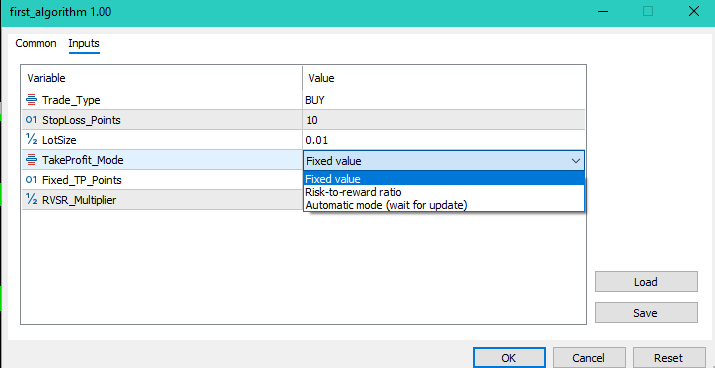Collapse the TakeProfit_Mode dropdown arrow
715x368 pixels.
pos(576,161)
